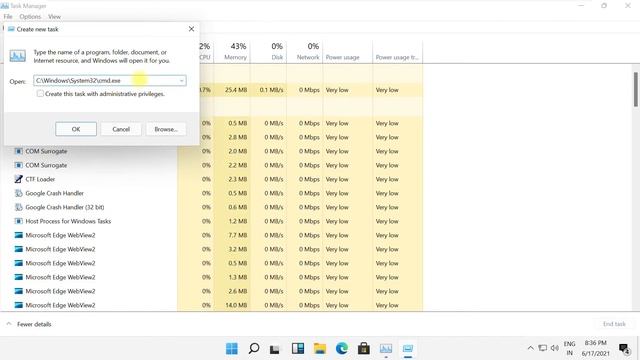640x360 pixels.
Task: Open the Options menu
Action: pos(30,17)
